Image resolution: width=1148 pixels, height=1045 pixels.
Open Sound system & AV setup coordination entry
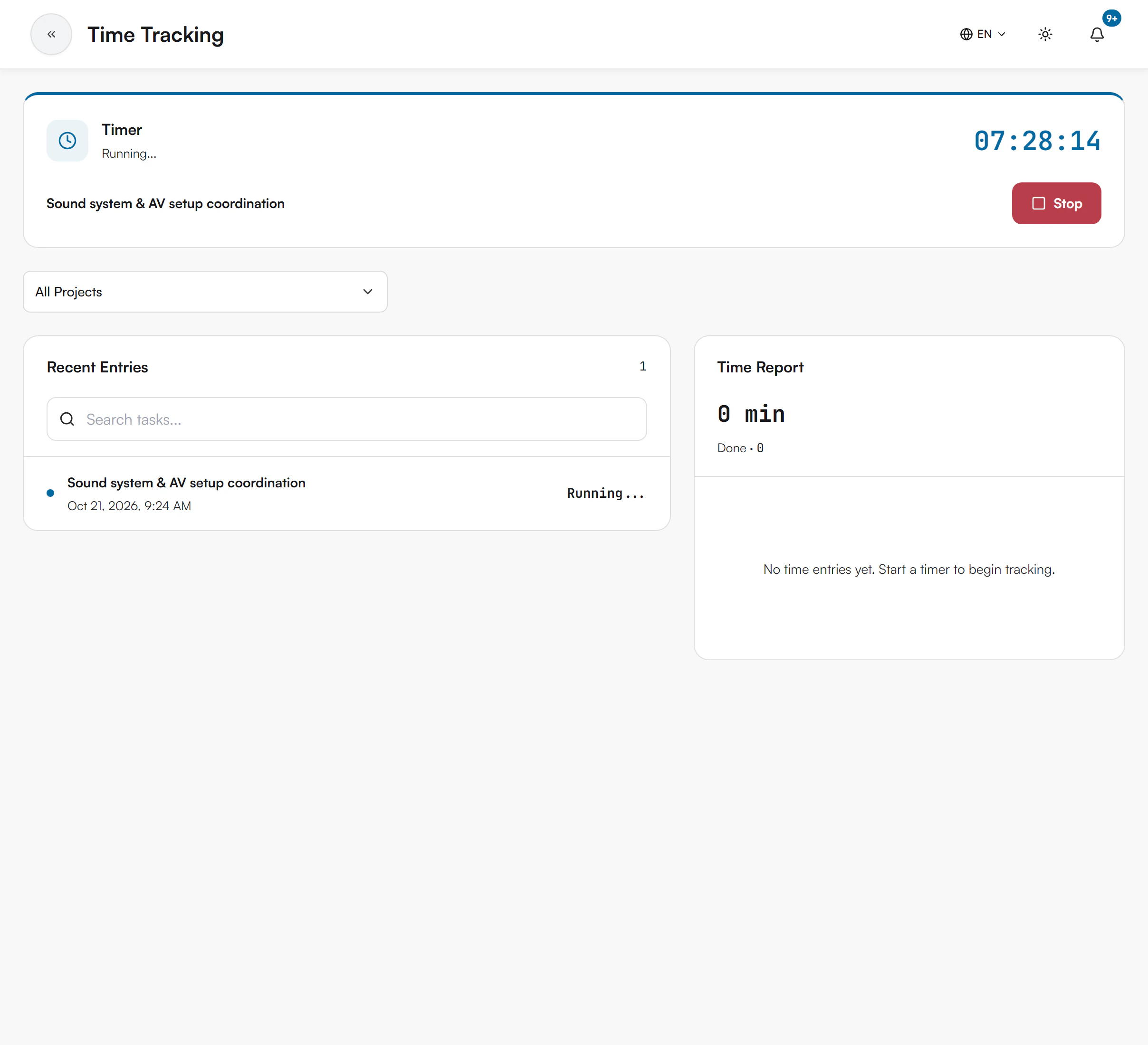[347, 494]
